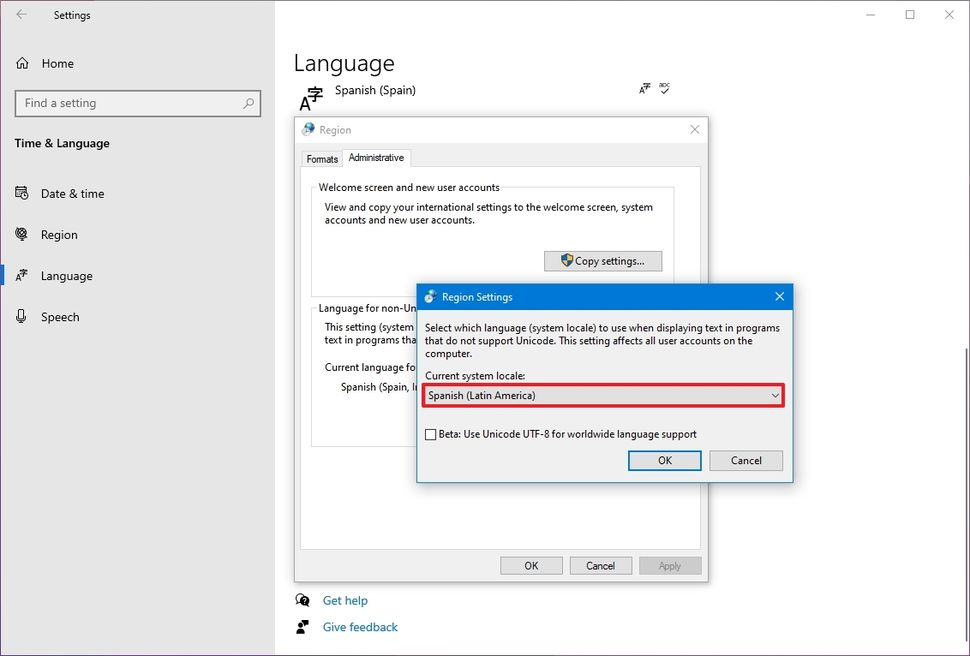Click the back arrow in Settings

(x=21, y=15)
